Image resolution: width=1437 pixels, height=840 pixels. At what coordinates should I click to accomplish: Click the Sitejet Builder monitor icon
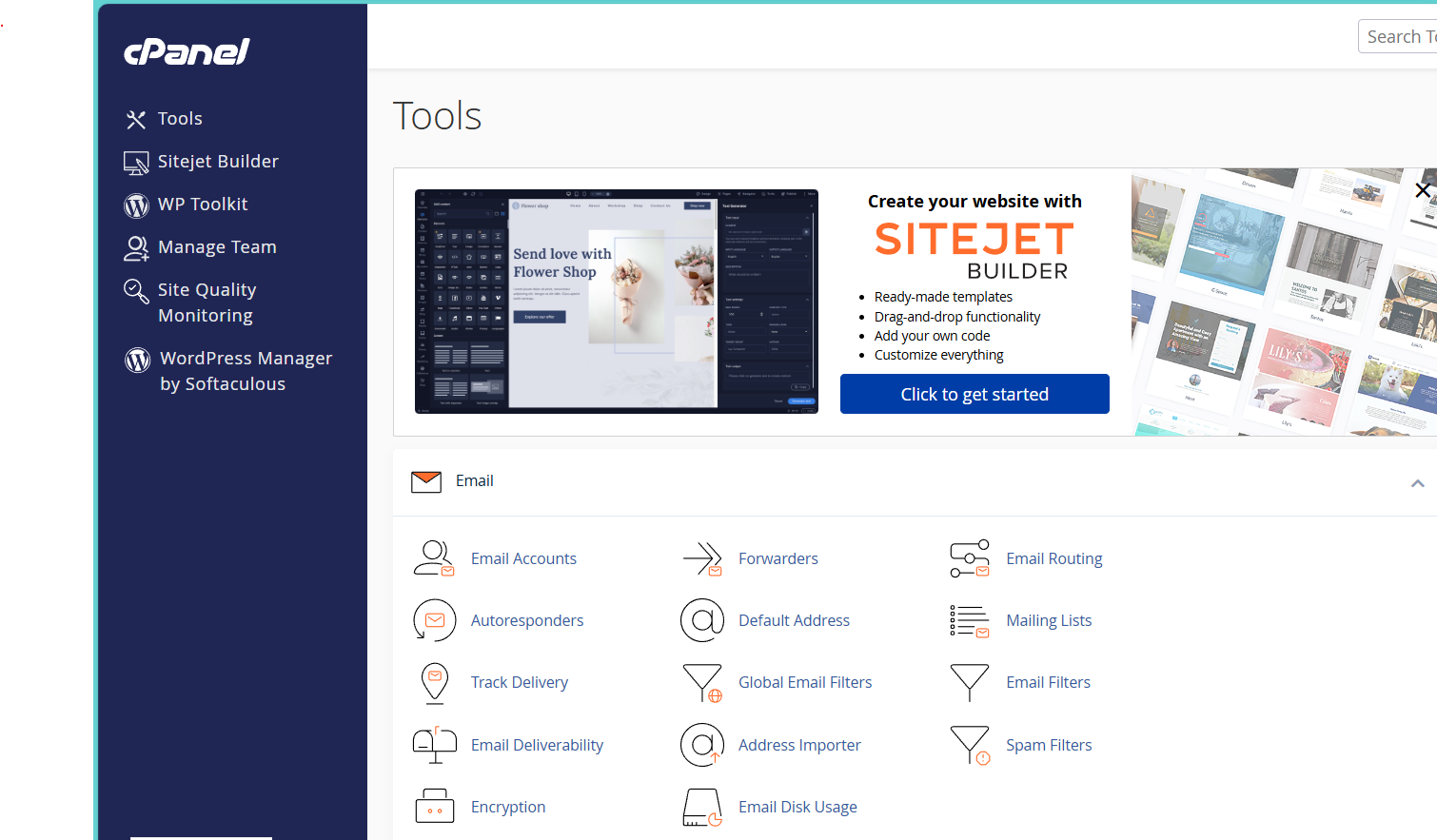pyautogui.click(x=136, y=163)
